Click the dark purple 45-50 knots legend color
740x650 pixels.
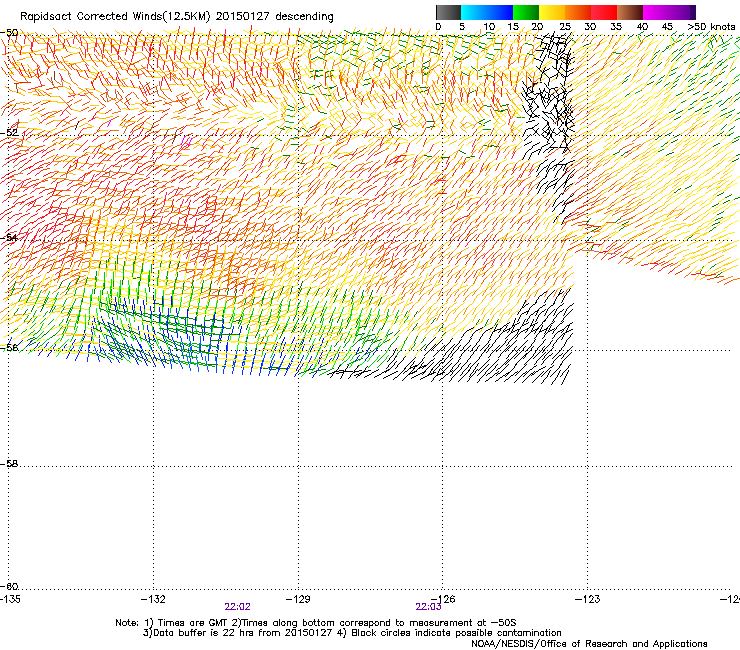point(682,12)
